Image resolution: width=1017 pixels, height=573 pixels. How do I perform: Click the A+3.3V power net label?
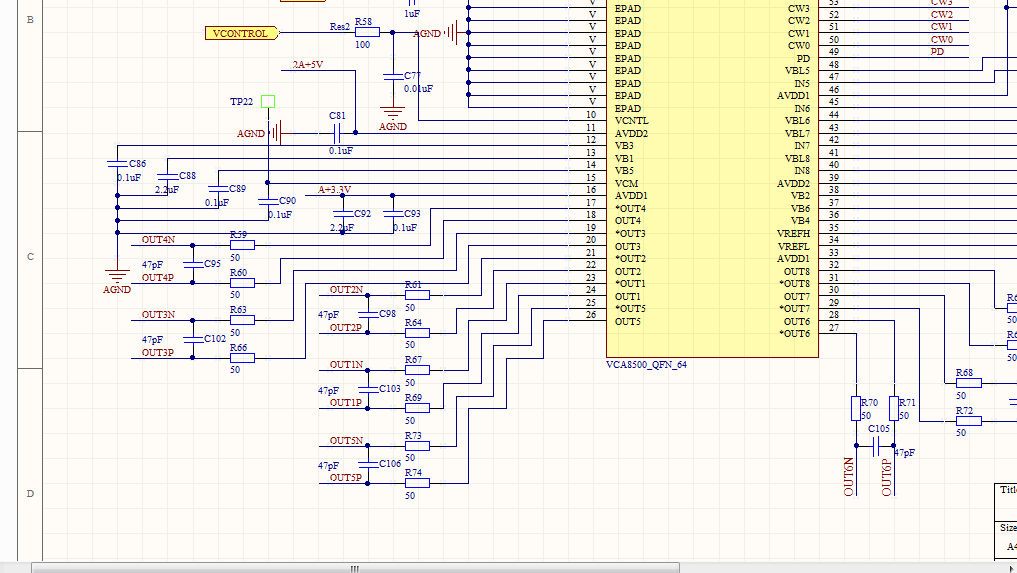click(x=335, y=190)
